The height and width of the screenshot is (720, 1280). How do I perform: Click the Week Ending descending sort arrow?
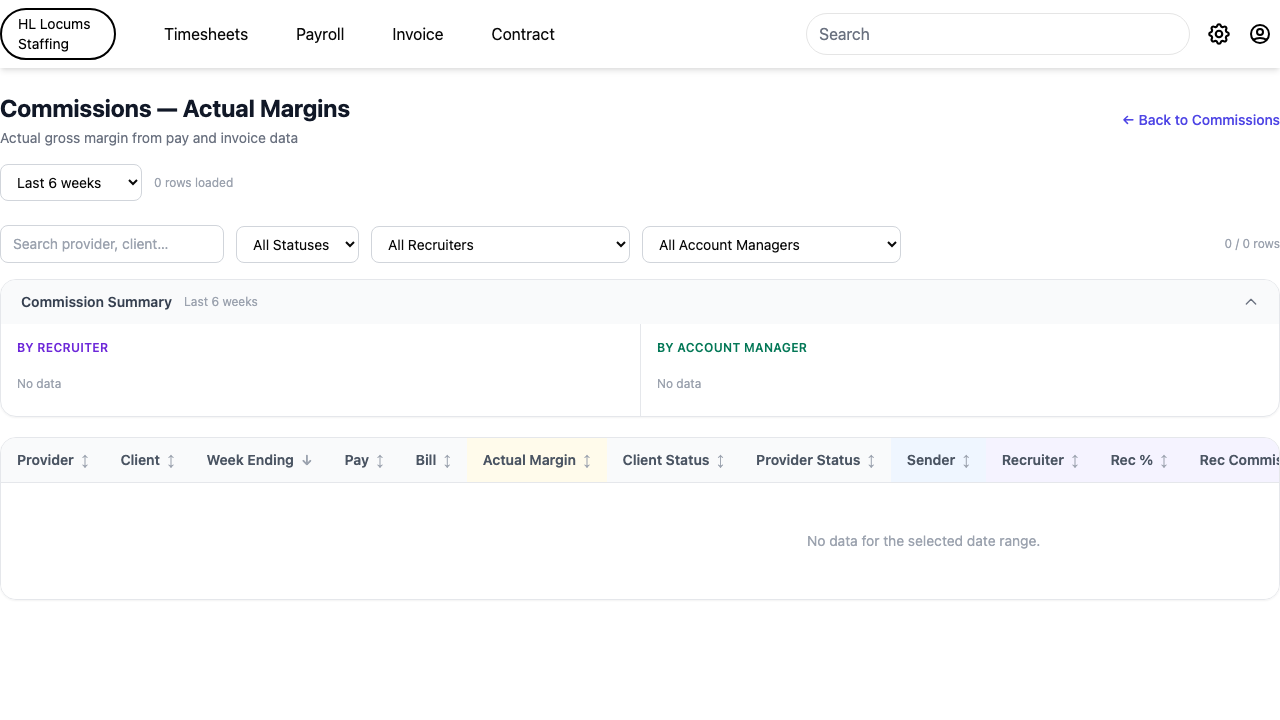[307, 461]
